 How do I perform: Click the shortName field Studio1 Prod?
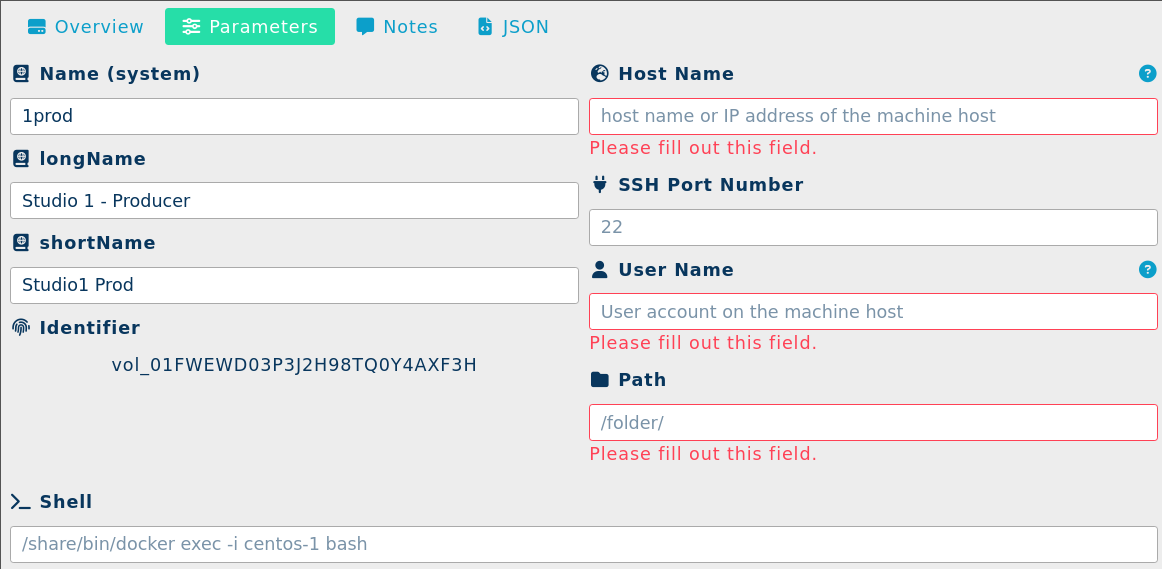tap(294, 285)
